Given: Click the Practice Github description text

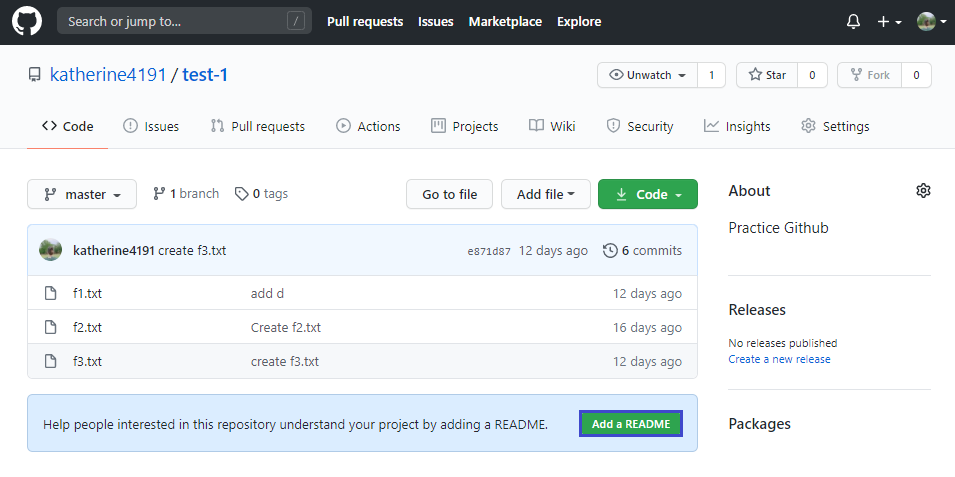Looking at the screenshot, I should click(778, 228).
